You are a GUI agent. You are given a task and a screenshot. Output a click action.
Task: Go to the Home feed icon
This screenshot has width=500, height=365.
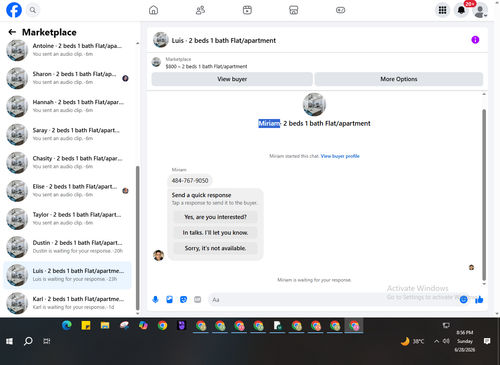point(153,10)
